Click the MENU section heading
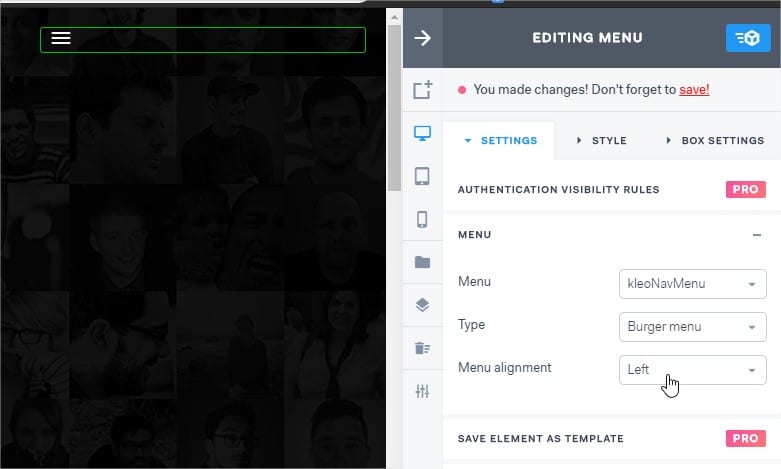The image size is (781, 469). (x=474, y=235)
